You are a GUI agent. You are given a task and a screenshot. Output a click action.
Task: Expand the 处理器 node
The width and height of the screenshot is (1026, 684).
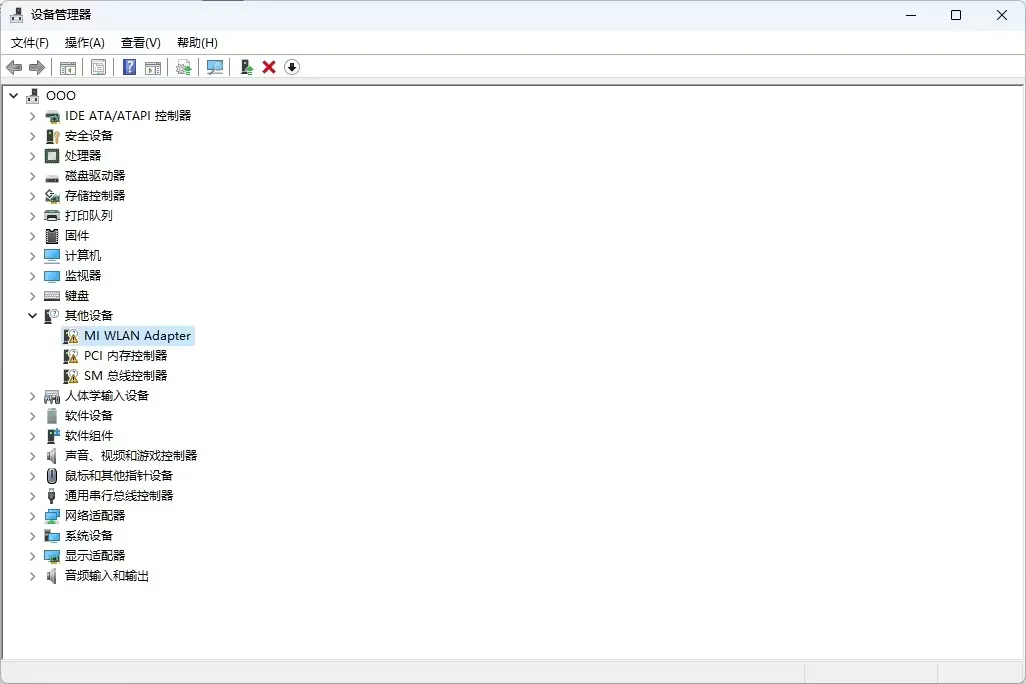coord(32,156)
